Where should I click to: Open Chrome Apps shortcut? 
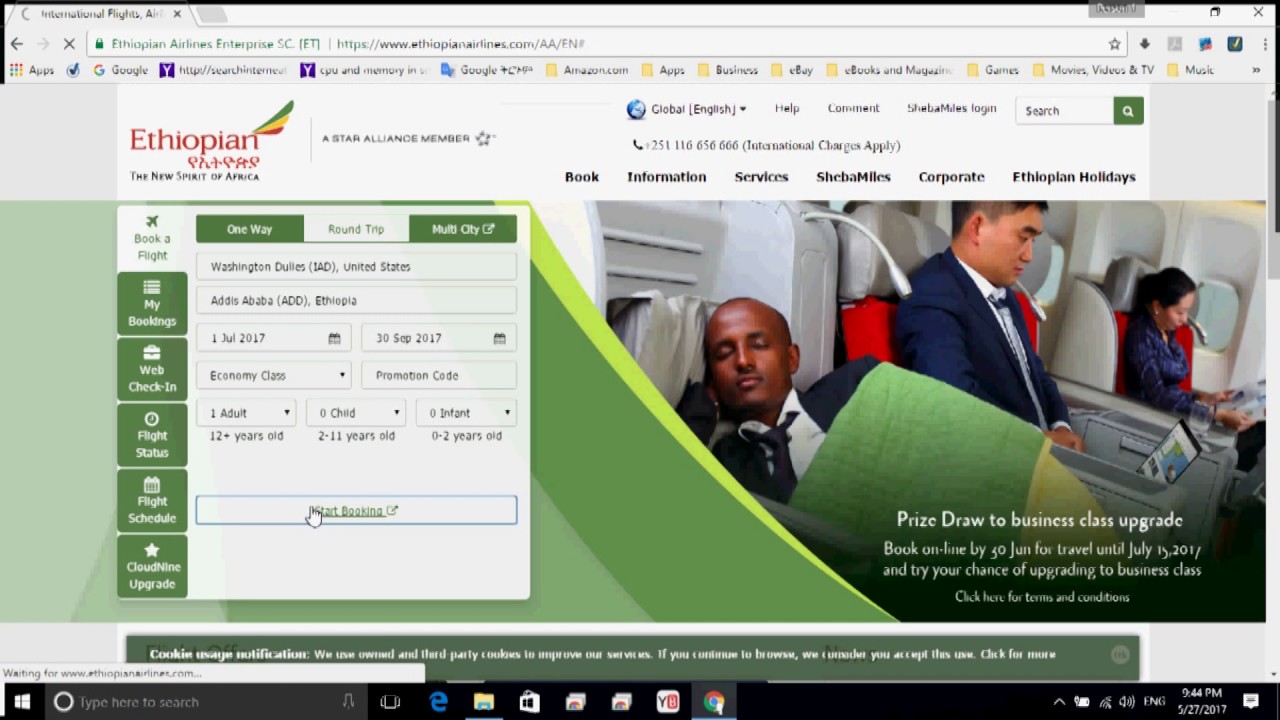click(32, 70)
